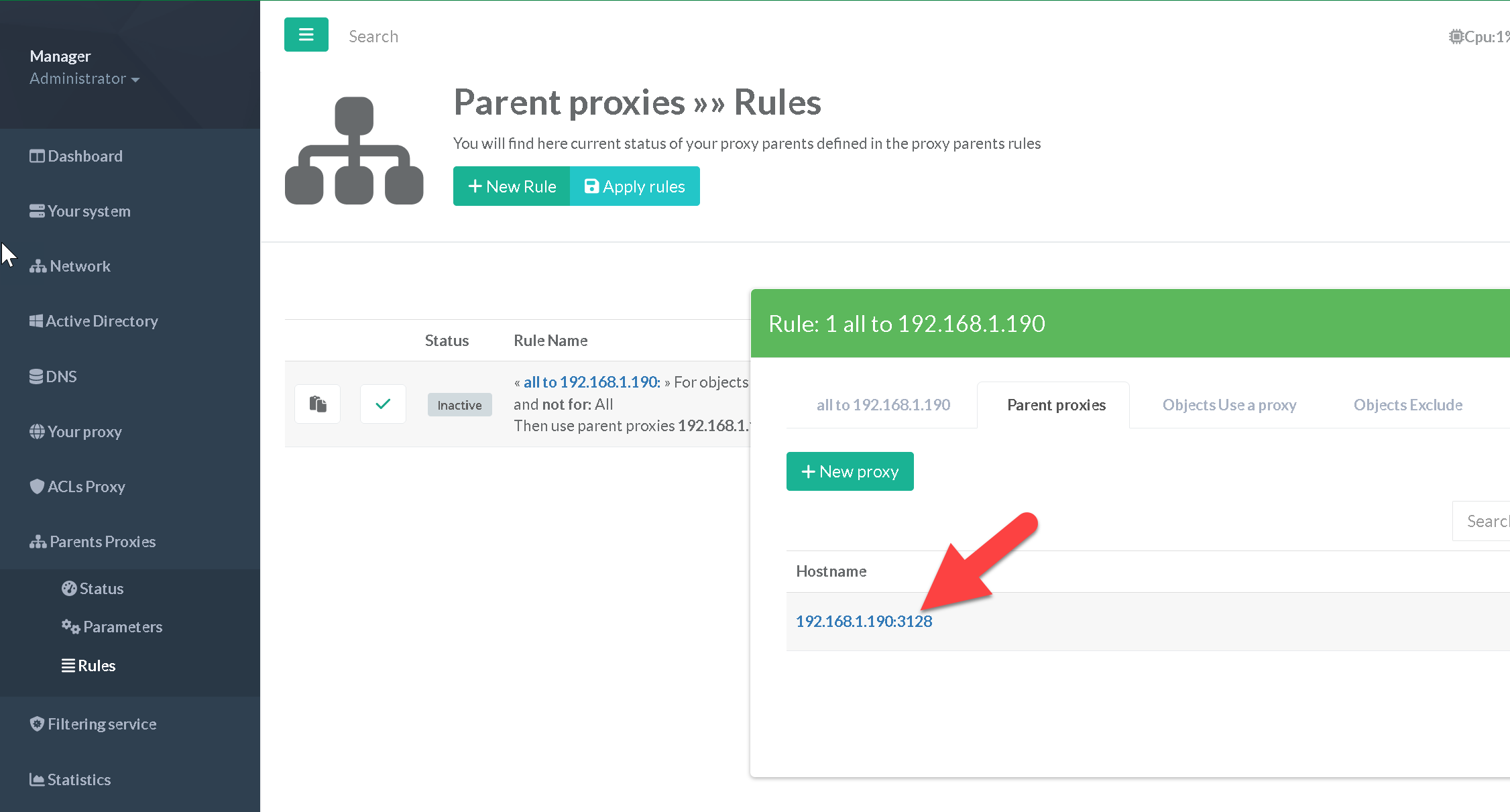Go to Your proxy section
The width and height of the screenshot is (1510, 812).
click(x=76, y=432)
